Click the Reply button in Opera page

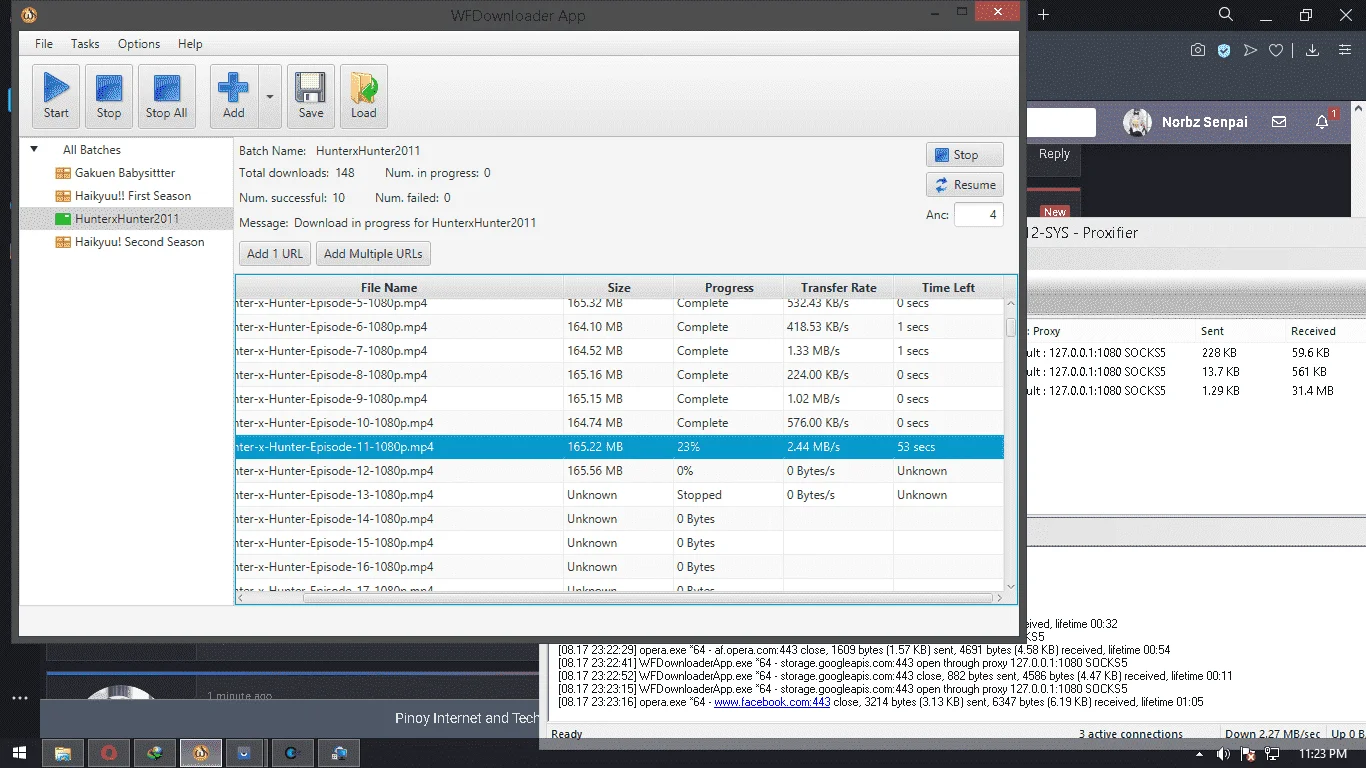(1054, 154)
